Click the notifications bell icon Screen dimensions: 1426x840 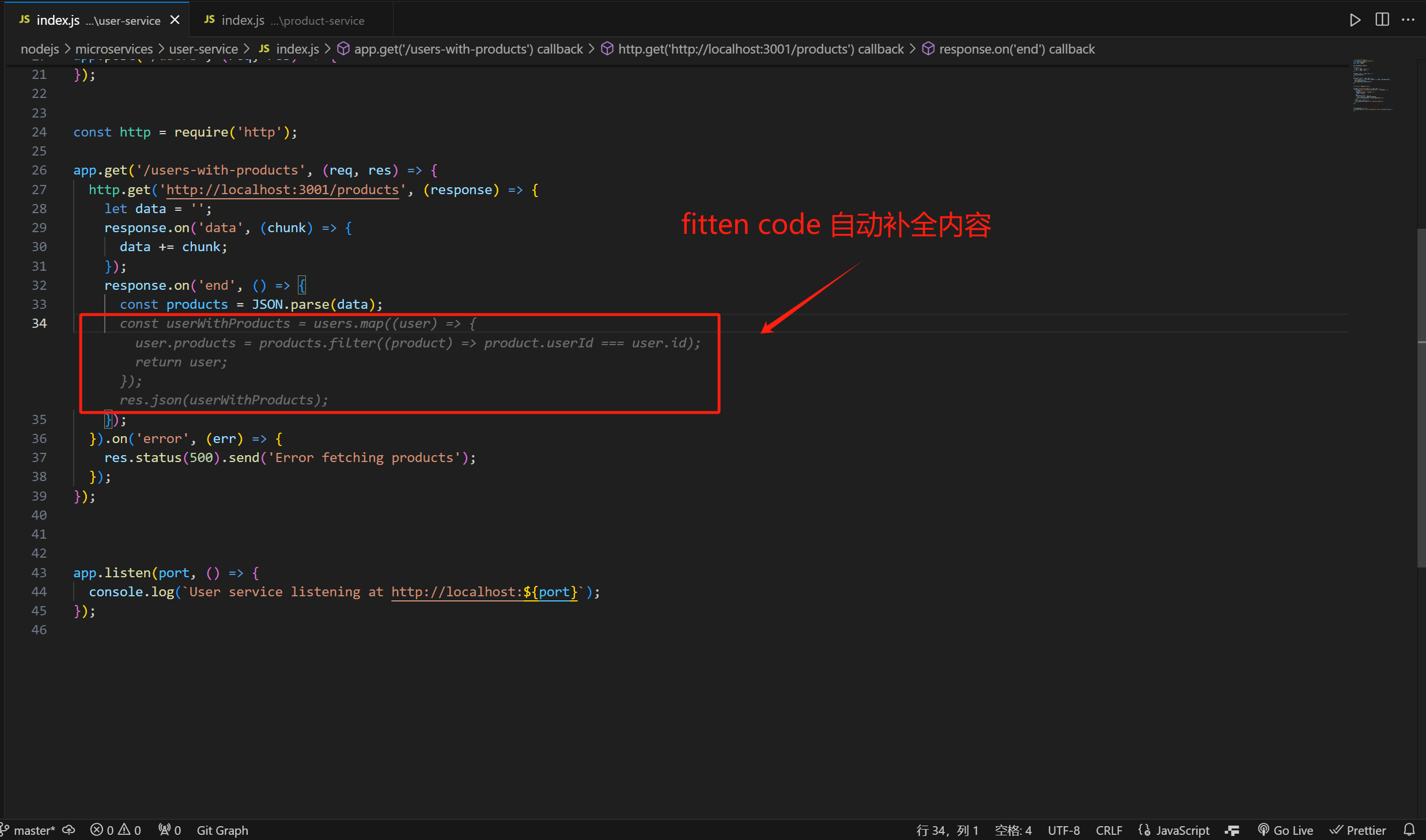(1409, 830)
